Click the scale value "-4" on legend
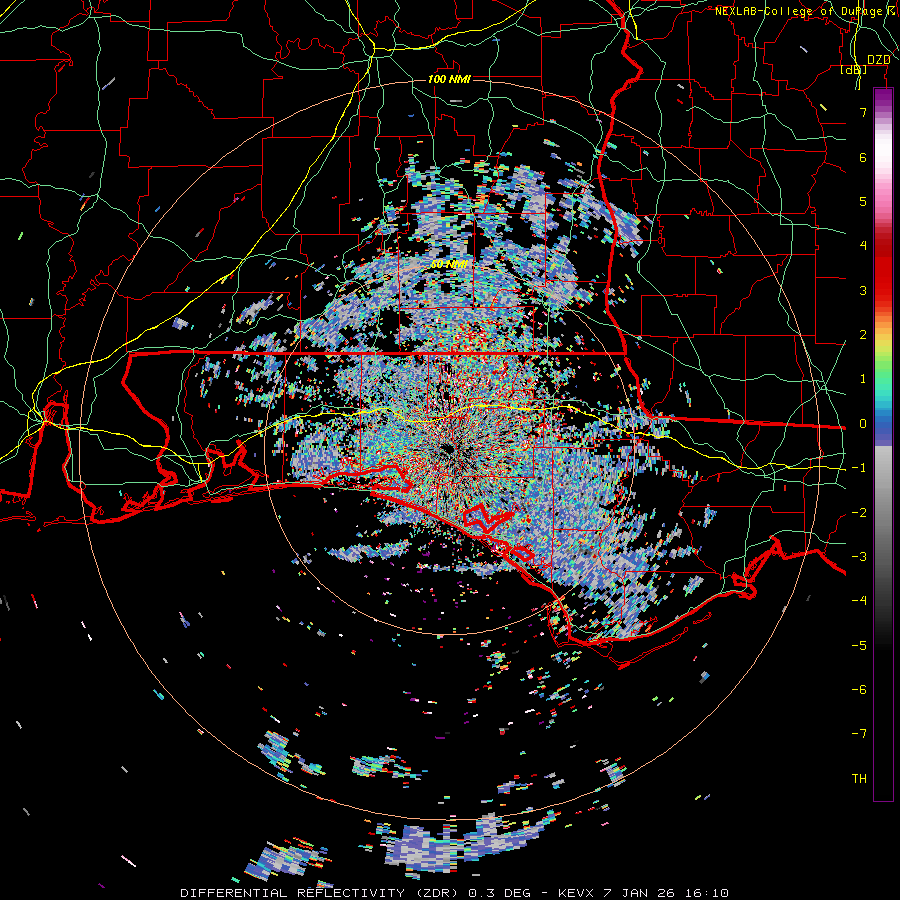This screenshot has height=900, width=900. [859, 601]
